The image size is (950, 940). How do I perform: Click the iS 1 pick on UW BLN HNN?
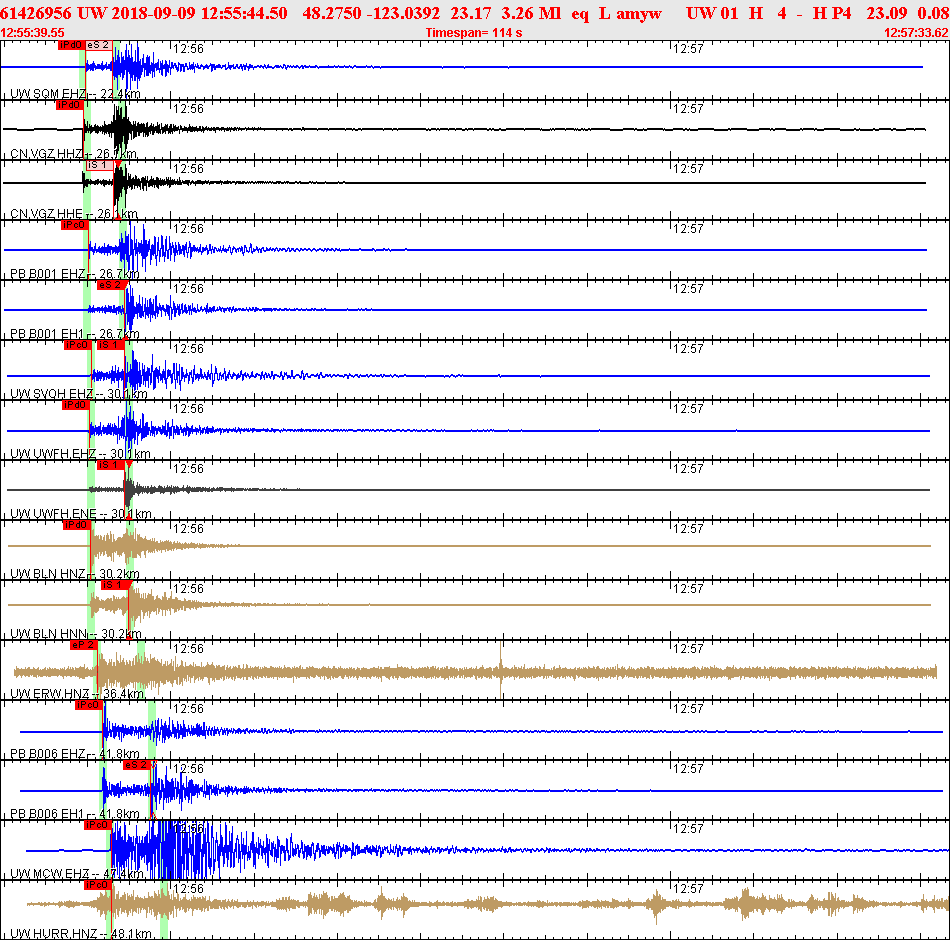115,585
